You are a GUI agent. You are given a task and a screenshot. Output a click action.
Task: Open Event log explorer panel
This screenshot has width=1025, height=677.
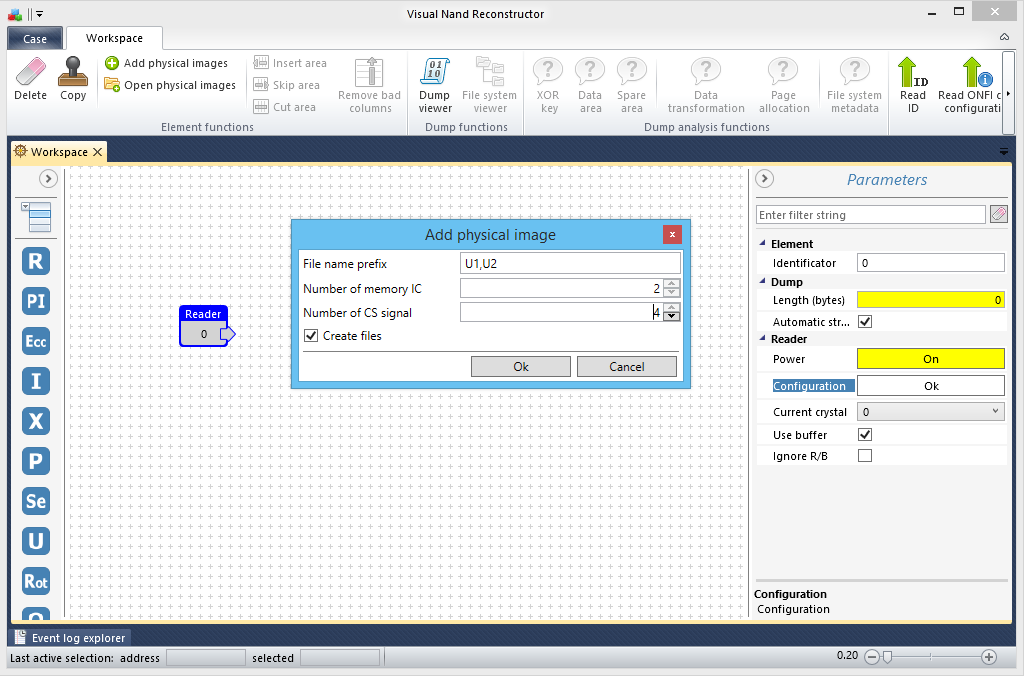(x=70, y=638)
